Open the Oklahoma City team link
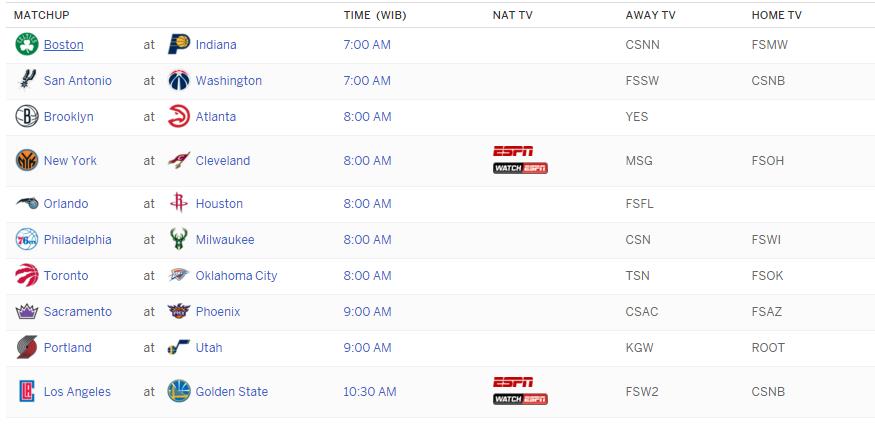 (x=236, y=276)
